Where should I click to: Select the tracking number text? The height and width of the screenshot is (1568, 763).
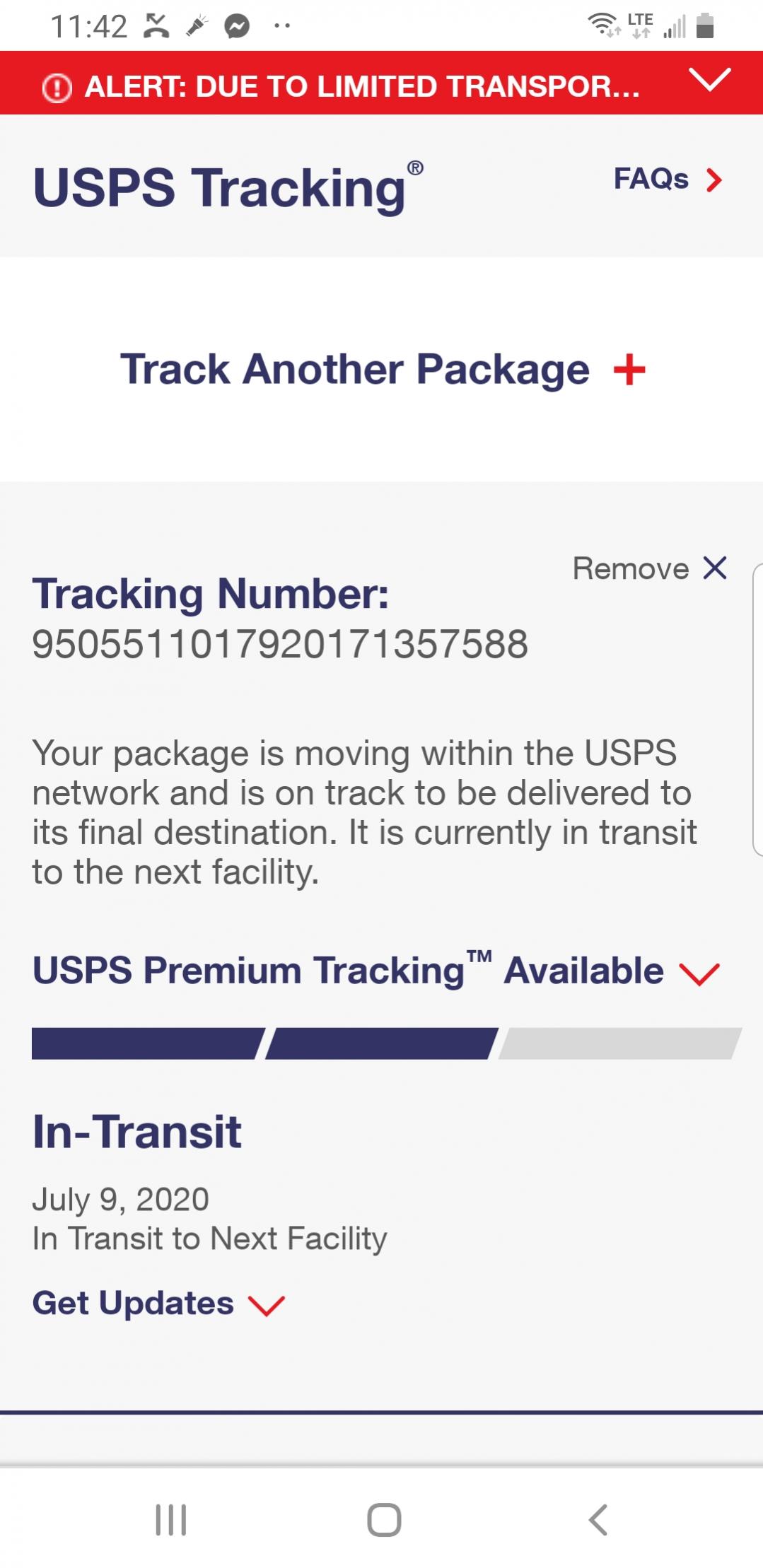point(280,644)
